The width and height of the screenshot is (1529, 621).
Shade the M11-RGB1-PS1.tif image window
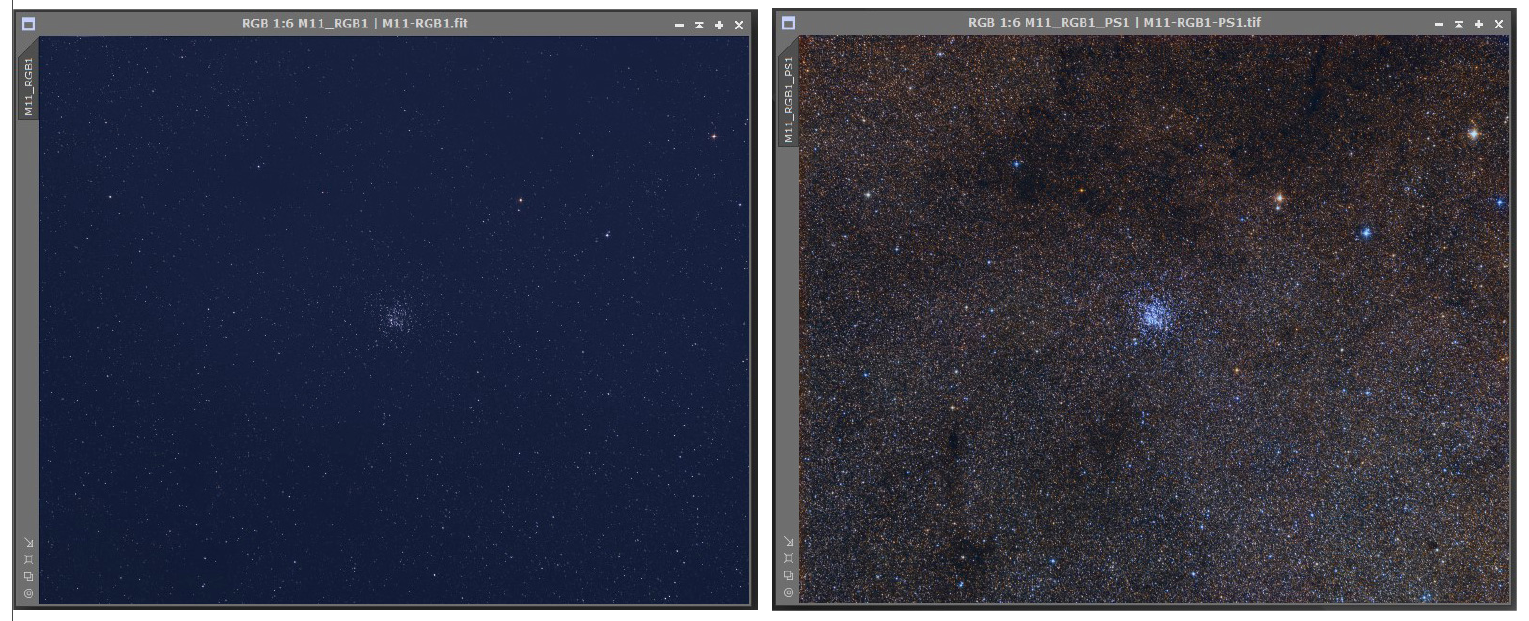[x=1459, y=23]
